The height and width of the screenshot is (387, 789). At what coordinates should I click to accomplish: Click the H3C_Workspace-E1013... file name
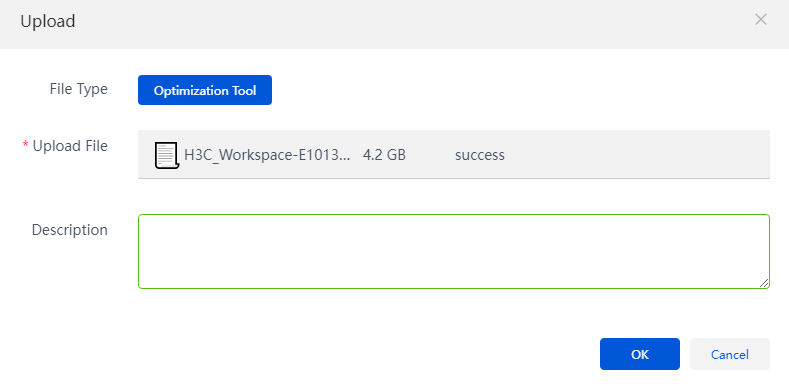(x=267, y=155)
